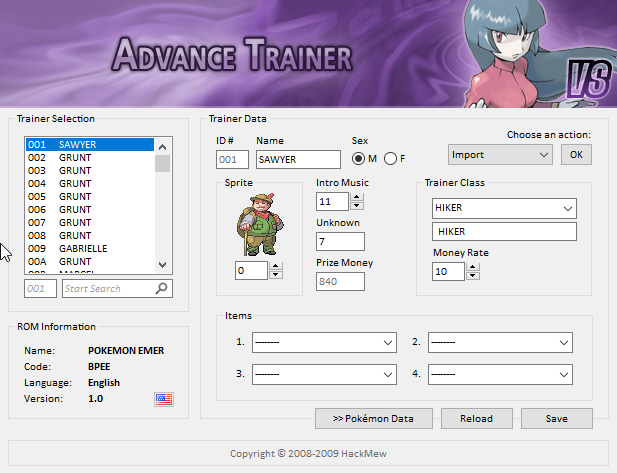Click the ROM code BPEE text
This screenshot has width=617, height=473.
point(99,367)
